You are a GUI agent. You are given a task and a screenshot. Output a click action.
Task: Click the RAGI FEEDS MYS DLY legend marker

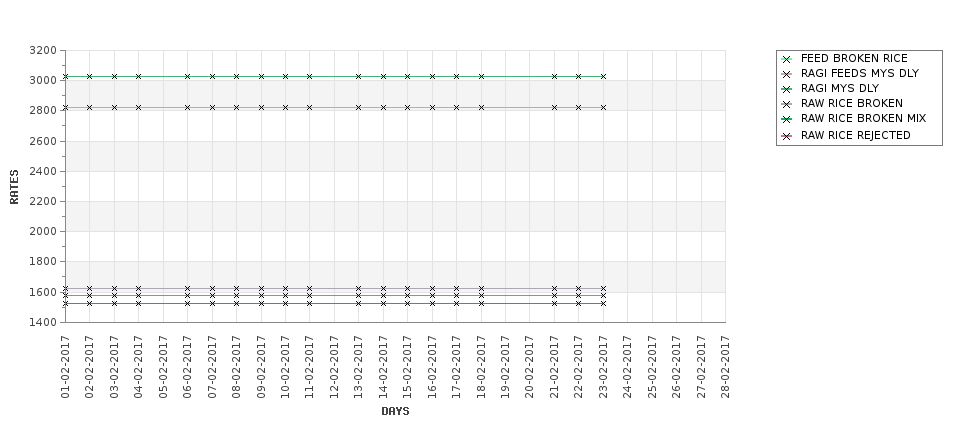click(x=787, y=74)
